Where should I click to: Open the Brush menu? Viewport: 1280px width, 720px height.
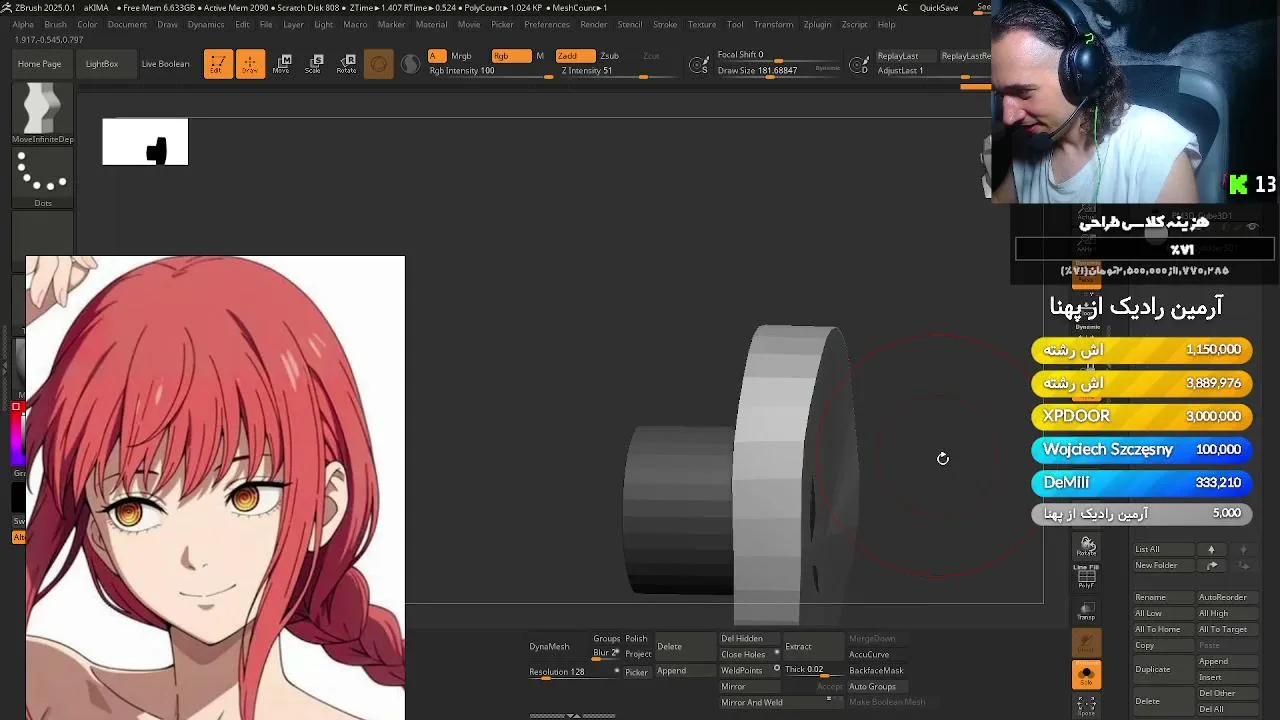point(56,24)
